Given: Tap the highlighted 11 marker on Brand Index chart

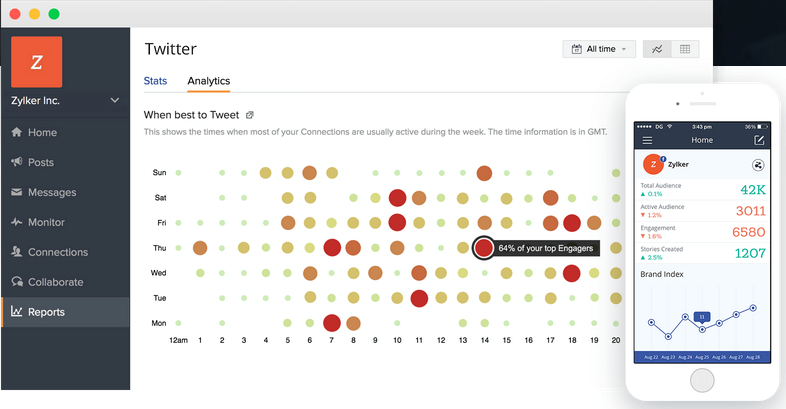Looking at the screenshot, I should [x=702, y=317].
